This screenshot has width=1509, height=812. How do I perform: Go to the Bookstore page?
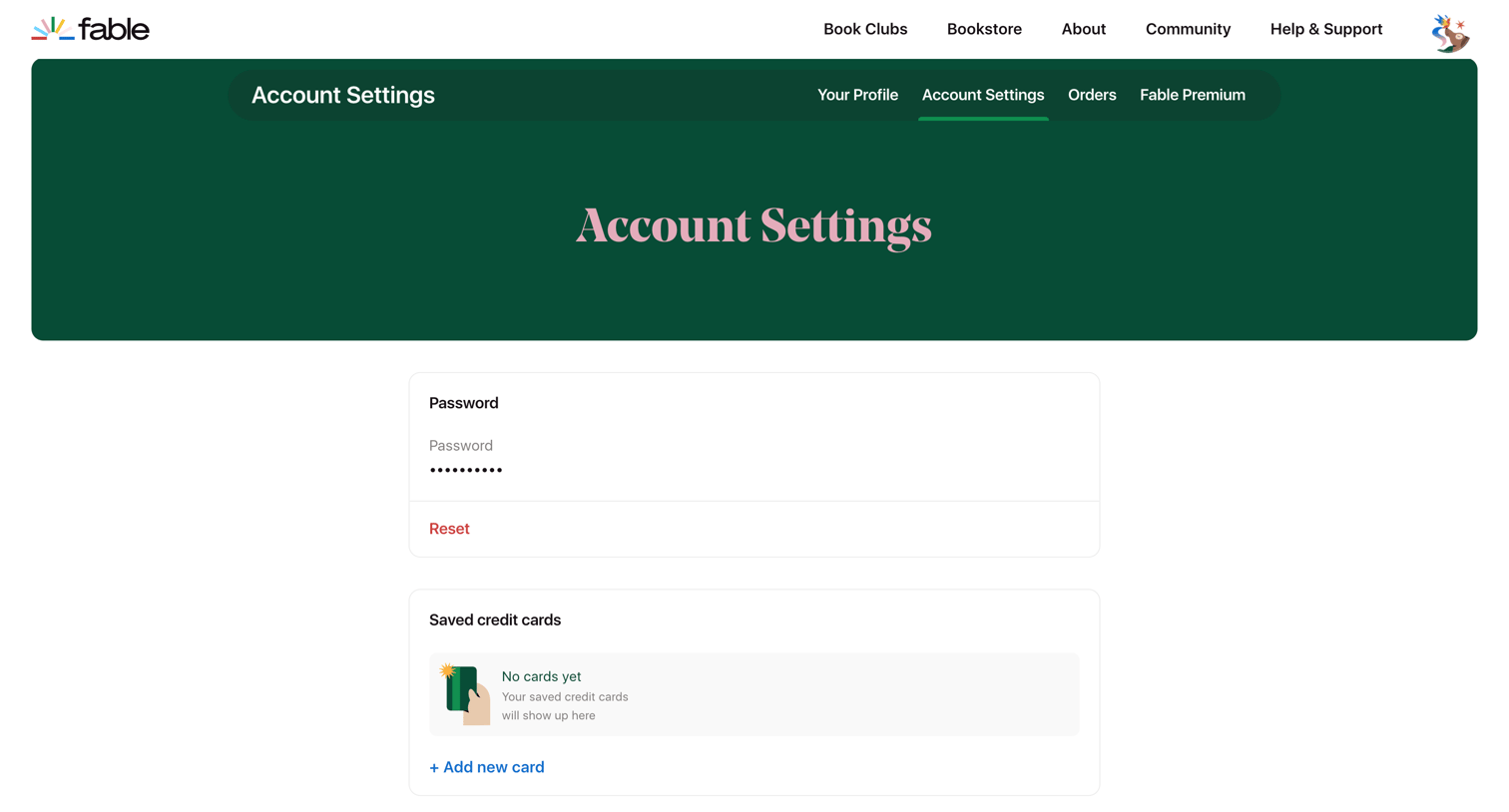pyautogui.click(x=984, y=29)
